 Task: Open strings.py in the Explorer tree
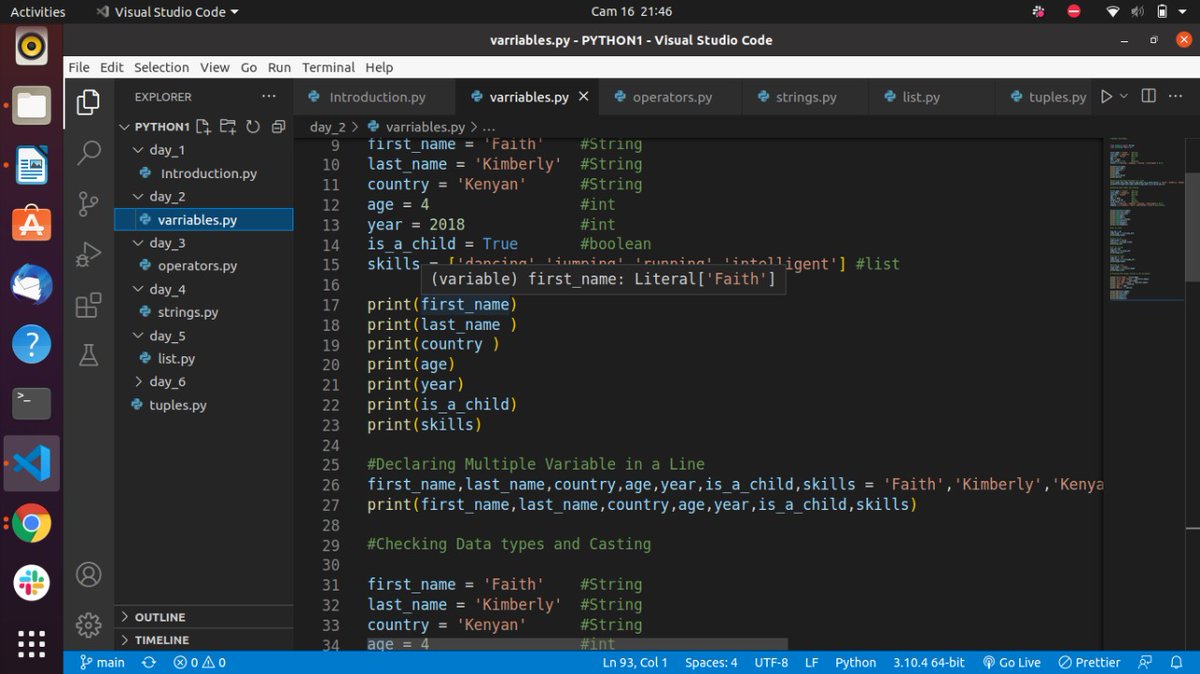pyautogui.click(x=188, y=312)
